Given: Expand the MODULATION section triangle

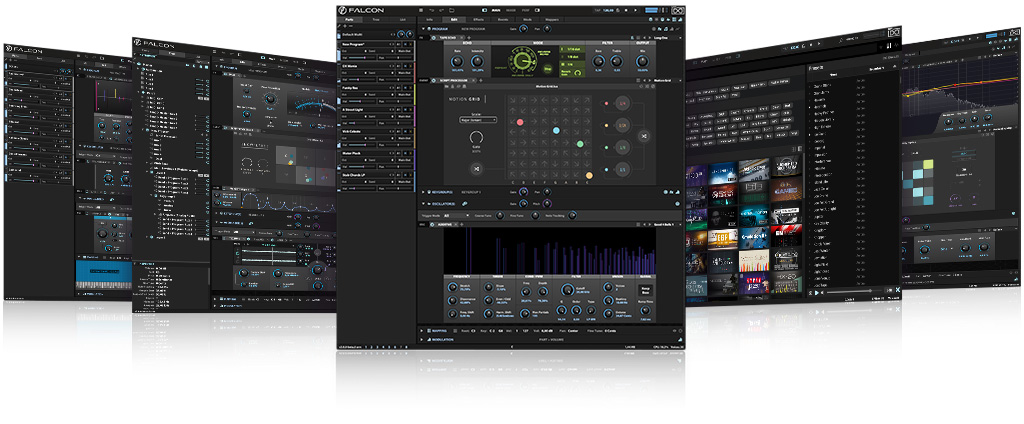Looking at the screenshot, I should pos(421,340).
